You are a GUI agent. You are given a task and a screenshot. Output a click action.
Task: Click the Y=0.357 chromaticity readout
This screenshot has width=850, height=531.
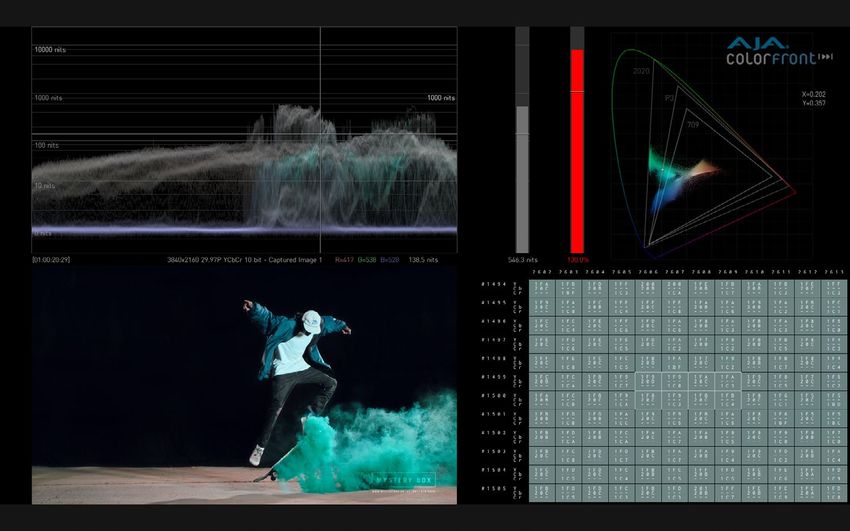[814, 103]
